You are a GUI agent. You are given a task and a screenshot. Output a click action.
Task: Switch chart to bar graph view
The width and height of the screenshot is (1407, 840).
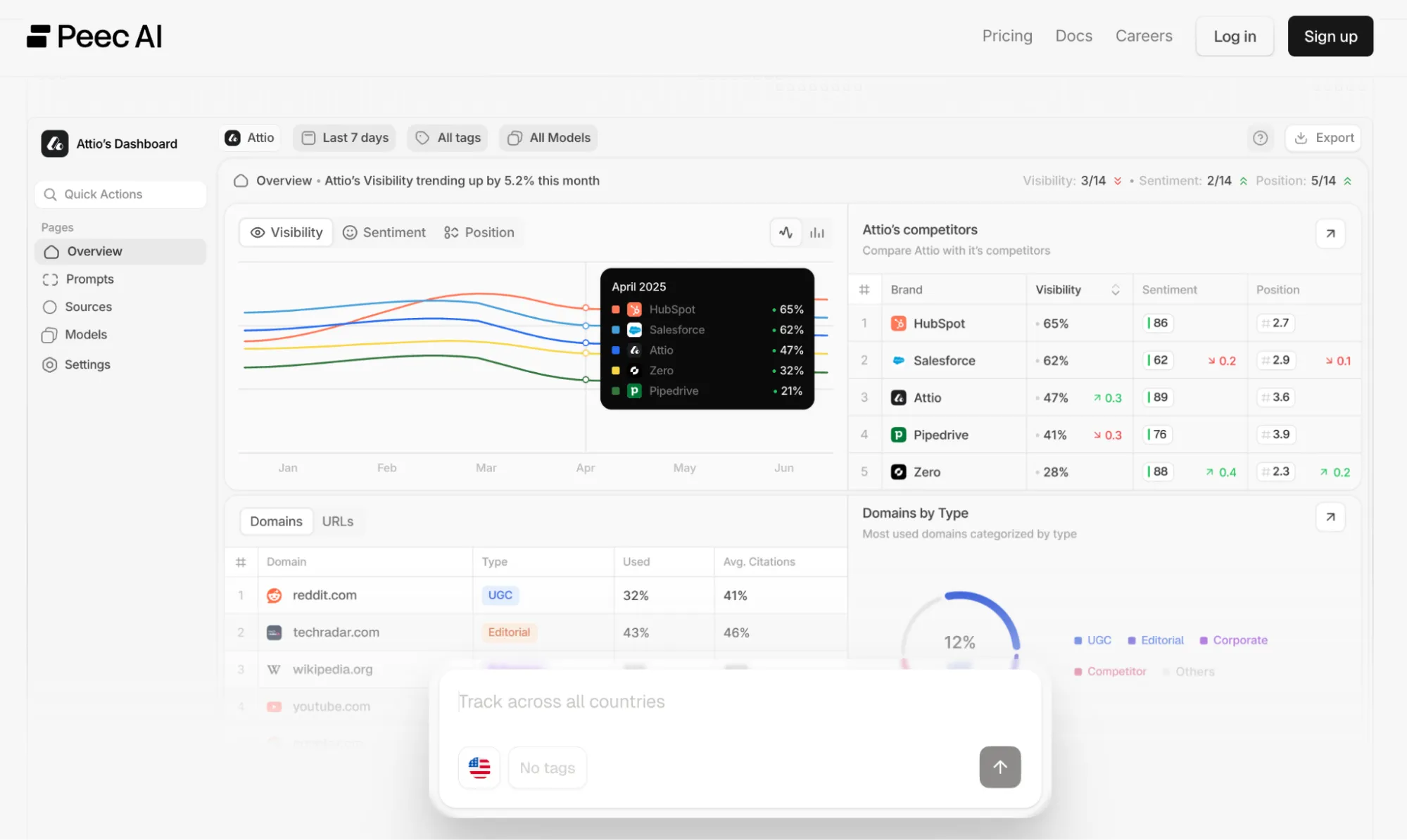coord(816,232)
